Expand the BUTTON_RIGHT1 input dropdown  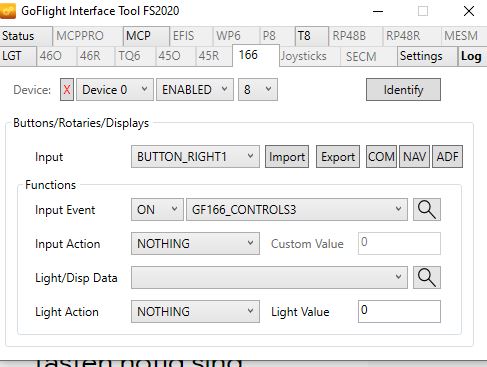coord(195,156)
